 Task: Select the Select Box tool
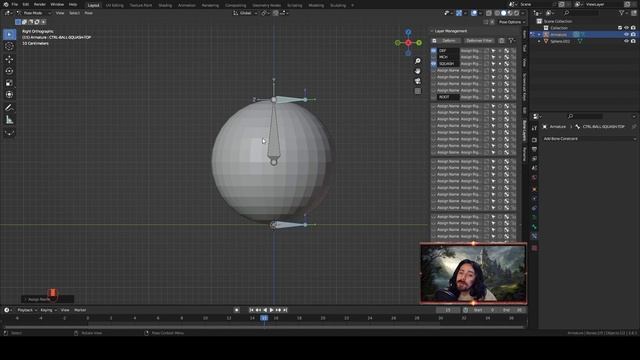coord(9,35)
